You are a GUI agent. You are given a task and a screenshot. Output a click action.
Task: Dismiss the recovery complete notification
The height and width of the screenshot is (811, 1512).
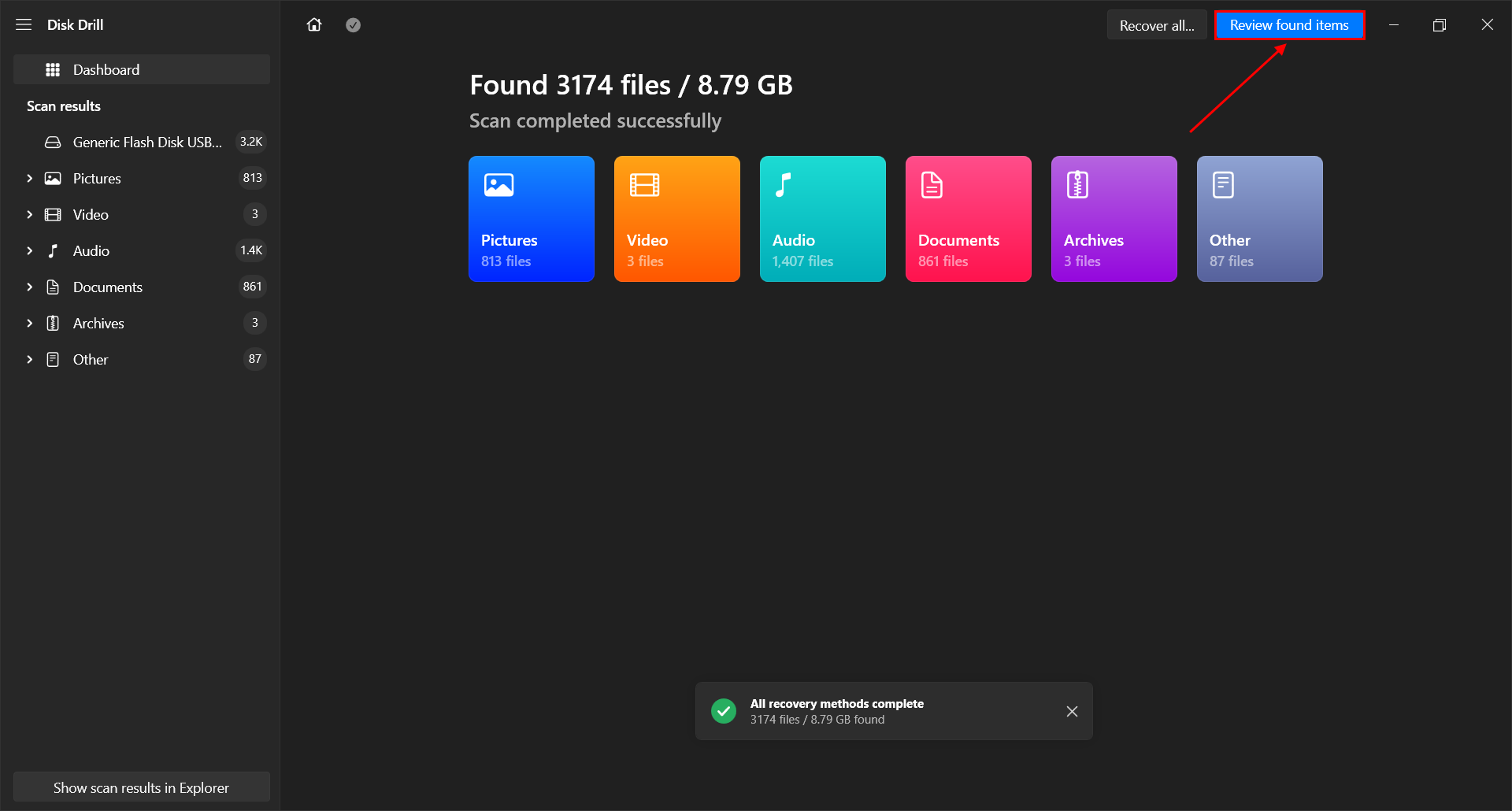(1072, 711)
